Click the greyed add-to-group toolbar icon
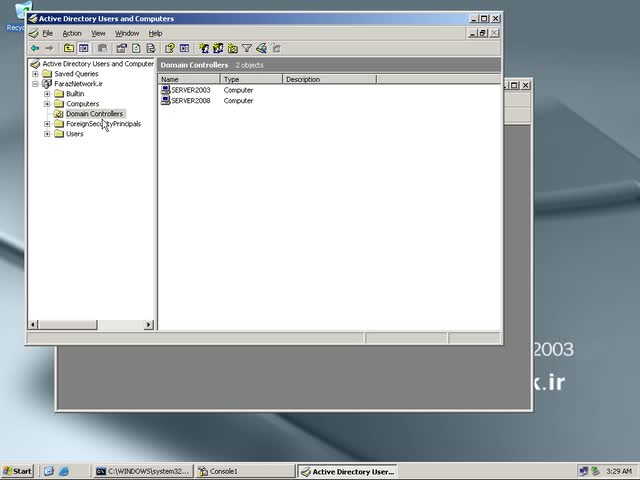640x480 pixels. 276,49
